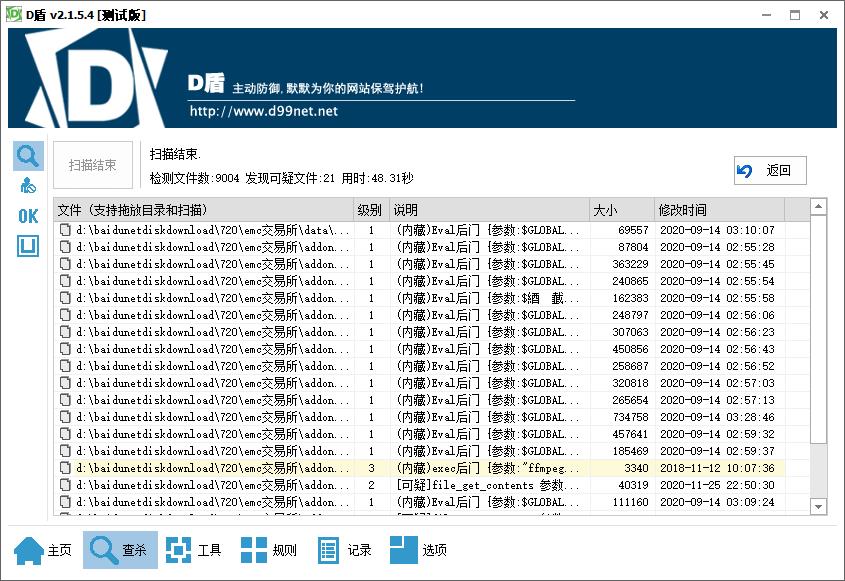Select the [可疑]file_get_contents description cell
Image resolution: width=845 pixels, height=581 pixels.
[x=488, y=485]
